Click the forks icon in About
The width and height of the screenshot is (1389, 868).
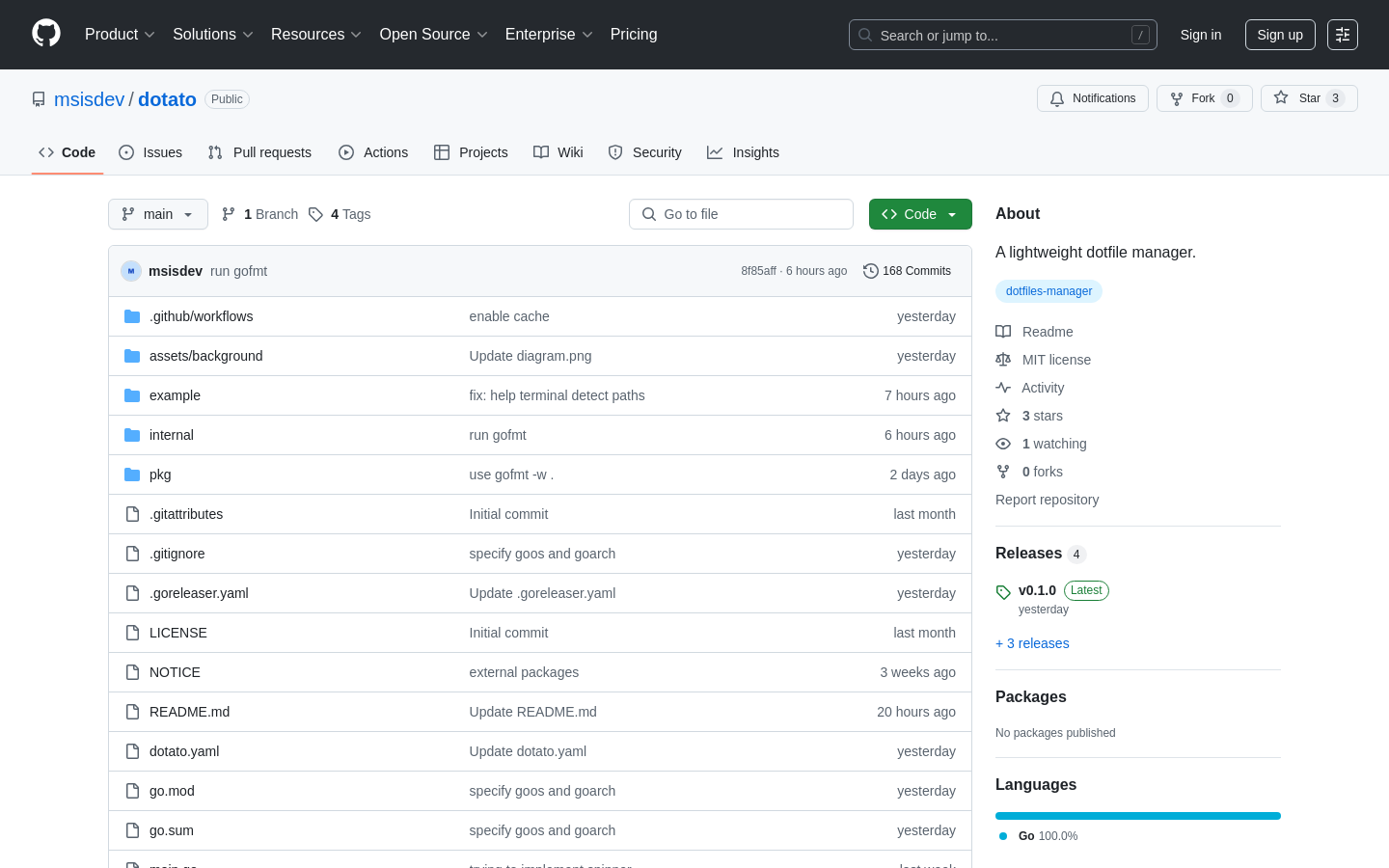tap(1003, 472)
